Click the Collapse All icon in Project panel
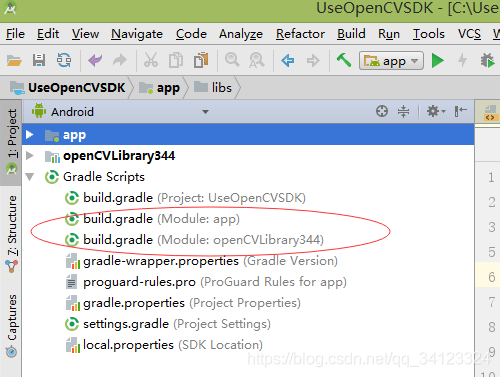 [x=403, y=111]
